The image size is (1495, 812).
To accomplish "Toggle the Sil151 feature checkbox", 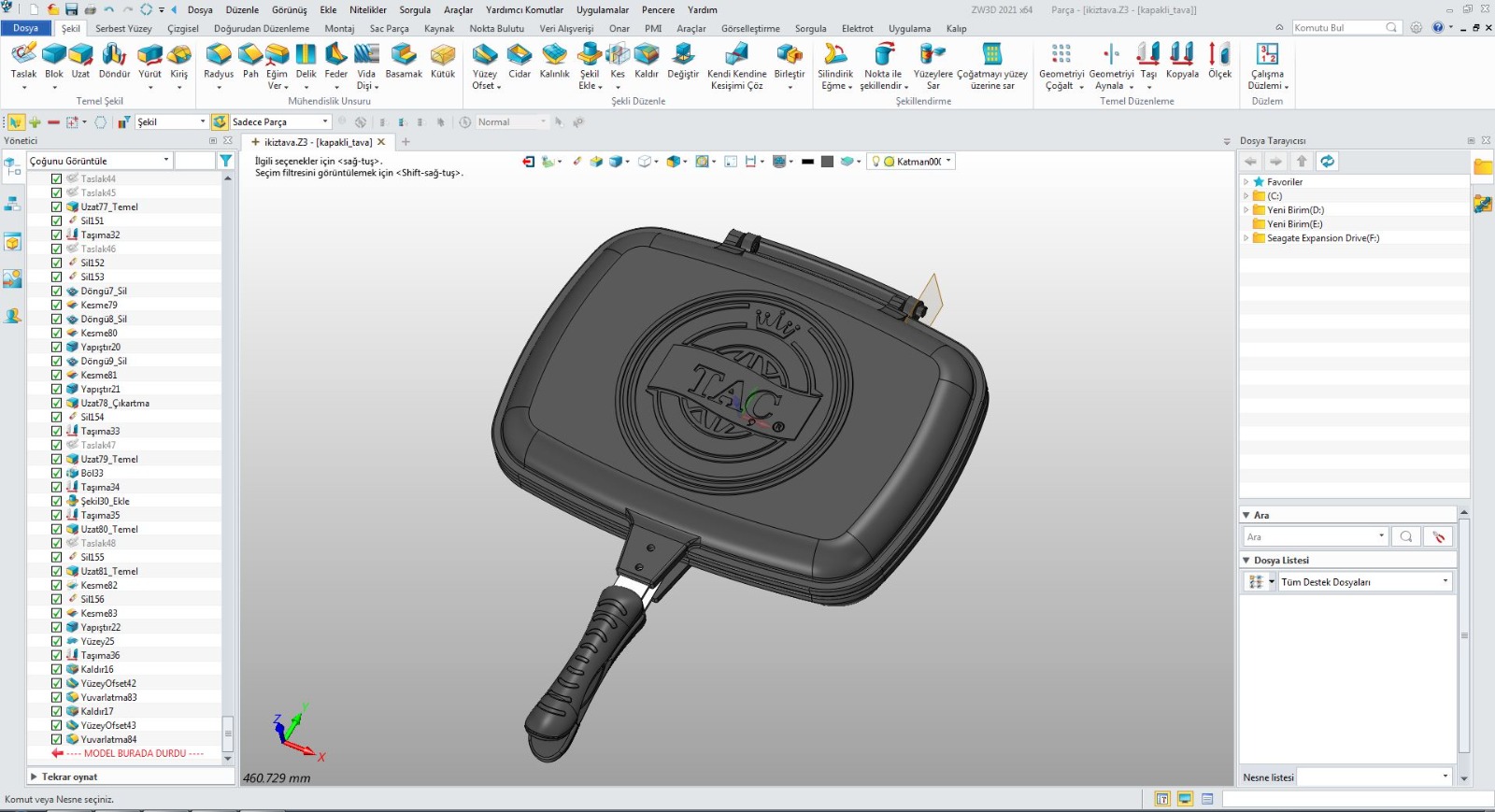I will point(57,221).
